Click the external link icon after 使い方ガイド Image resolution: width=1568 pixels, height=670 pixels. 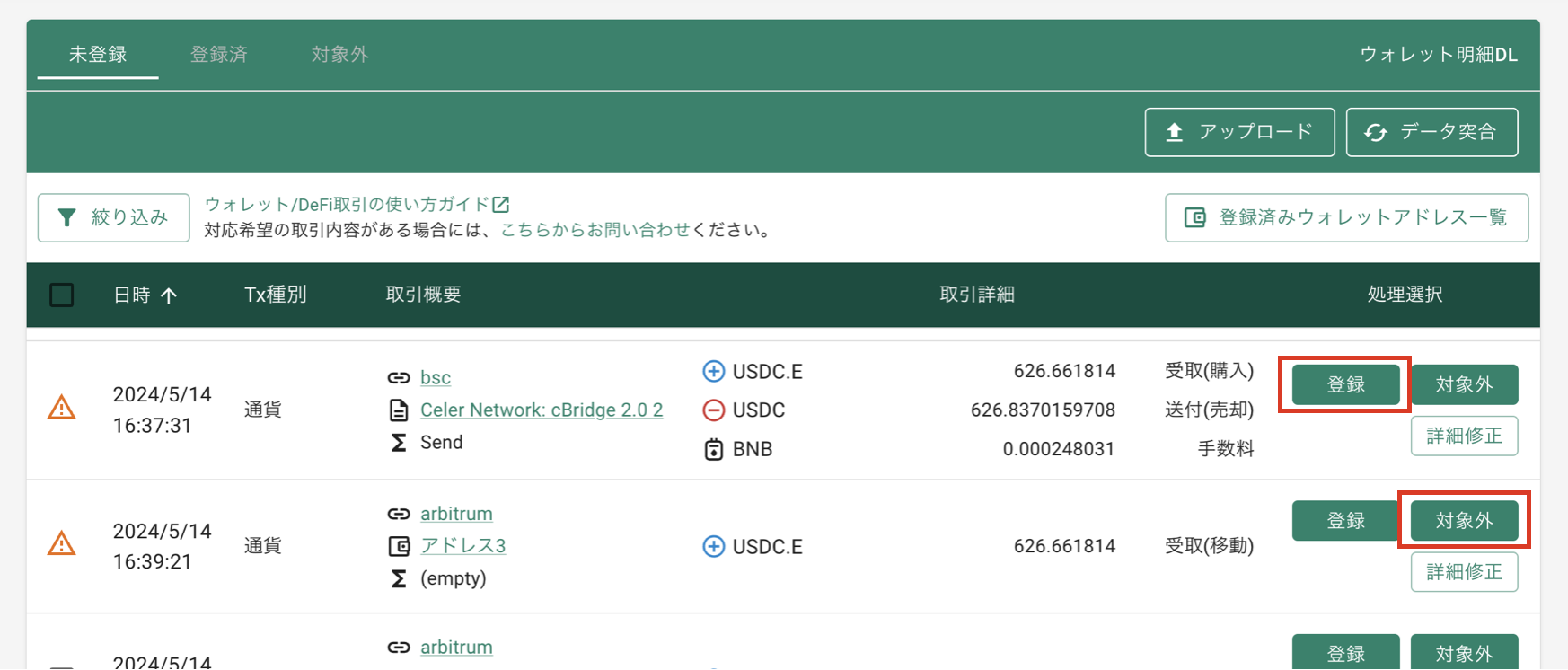[501, 205]
